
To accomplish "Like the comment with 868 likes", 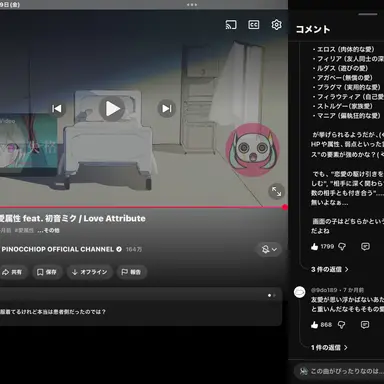I will pos(314,325).
